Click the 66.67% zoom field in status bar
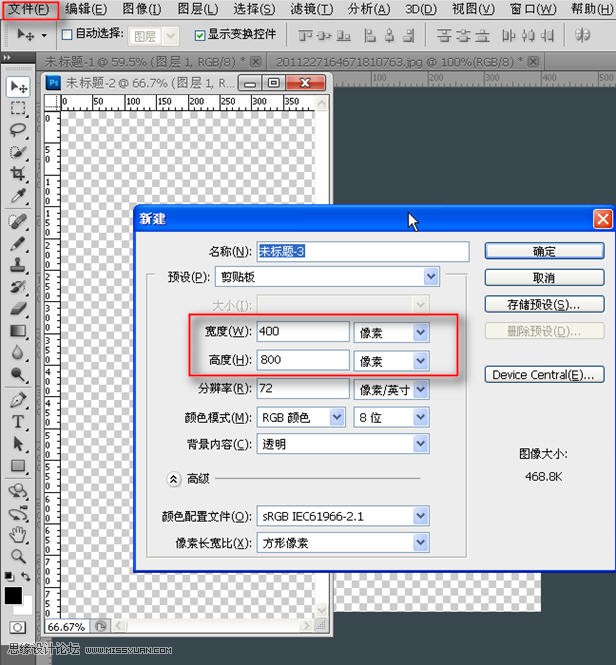The height and width of the screenshot is (665, 616). (66, 627)
